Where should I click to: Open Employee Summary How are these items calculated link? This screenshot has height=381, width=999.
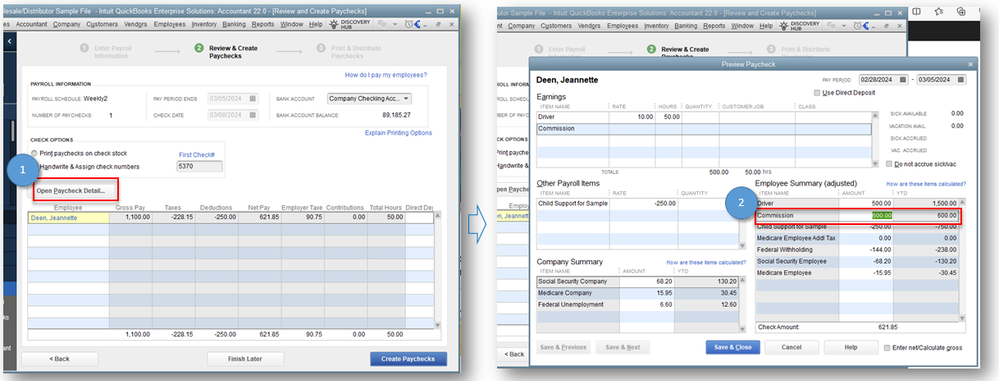click(926, 184)
